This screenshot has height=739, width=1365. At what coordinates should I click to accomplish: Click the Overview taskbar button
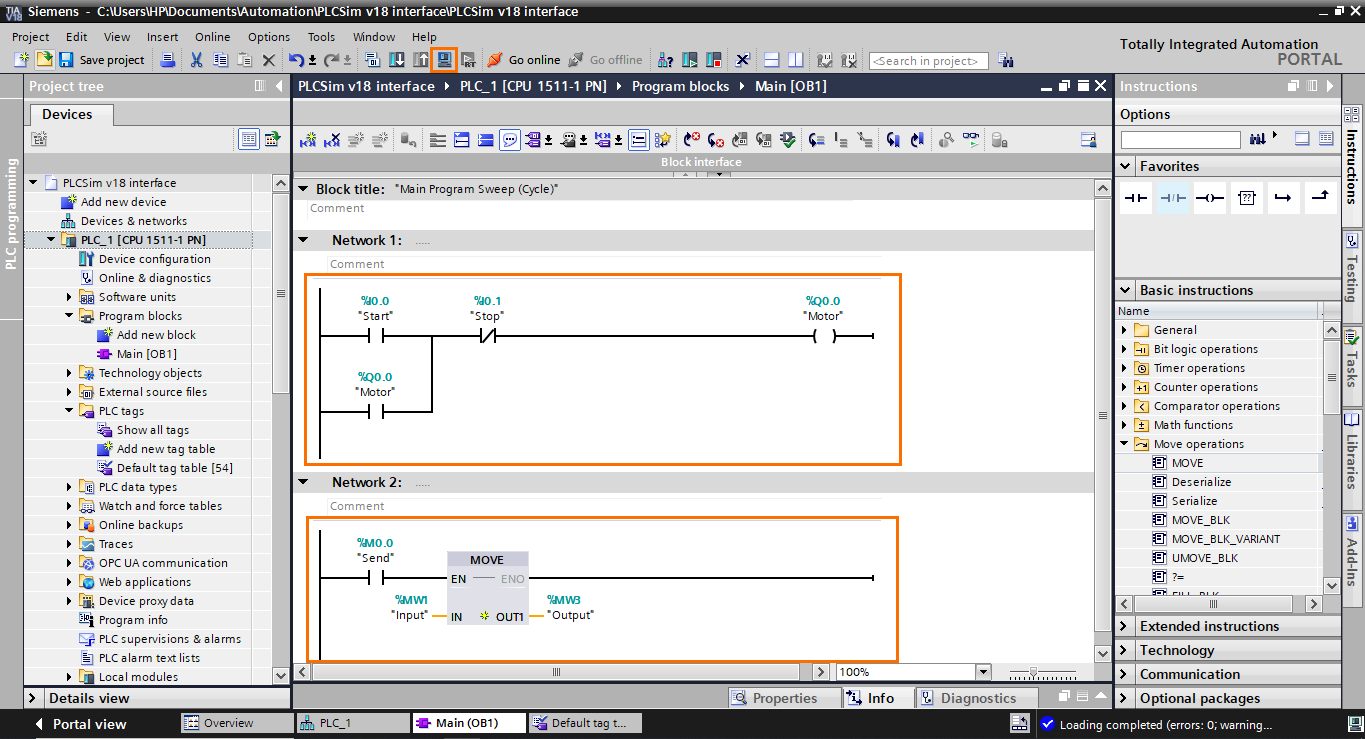(x=236, y=723)
